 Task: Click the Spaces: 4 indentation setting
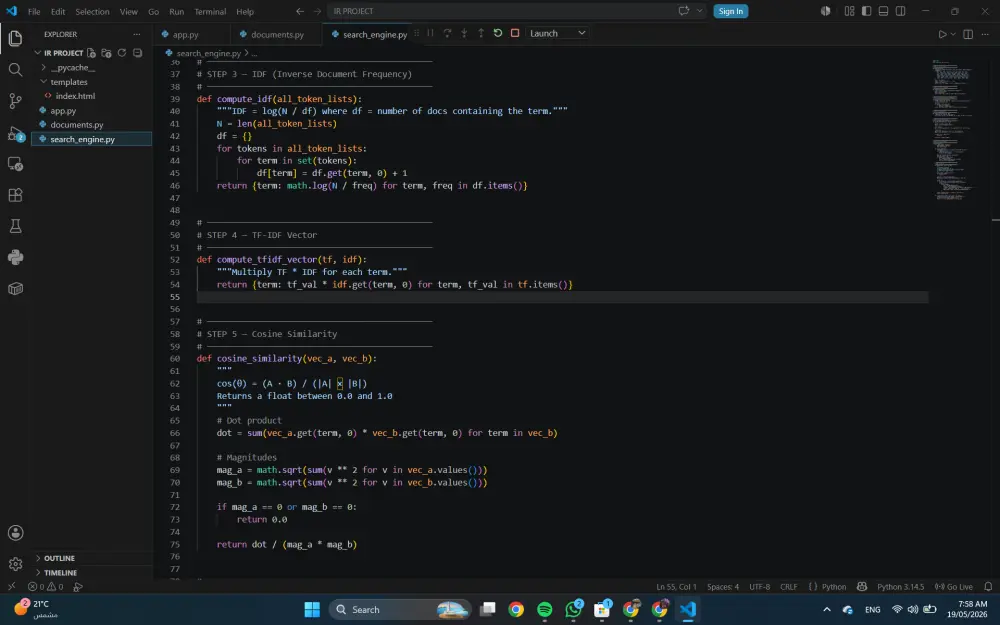point(723,587)
